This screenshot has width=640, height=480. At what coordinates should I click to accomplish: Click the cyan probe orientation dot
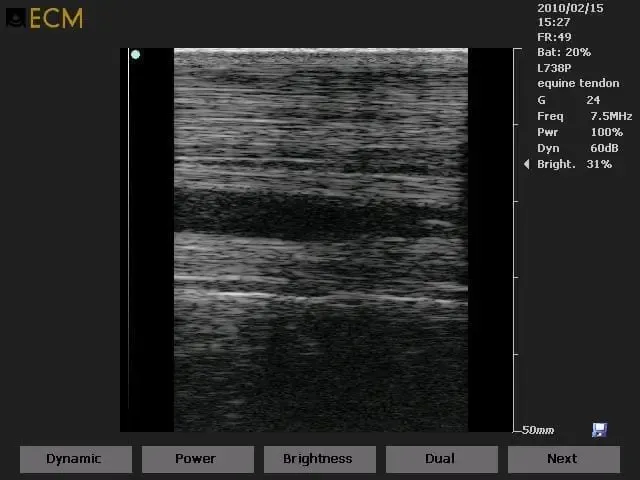pos(136,54)
